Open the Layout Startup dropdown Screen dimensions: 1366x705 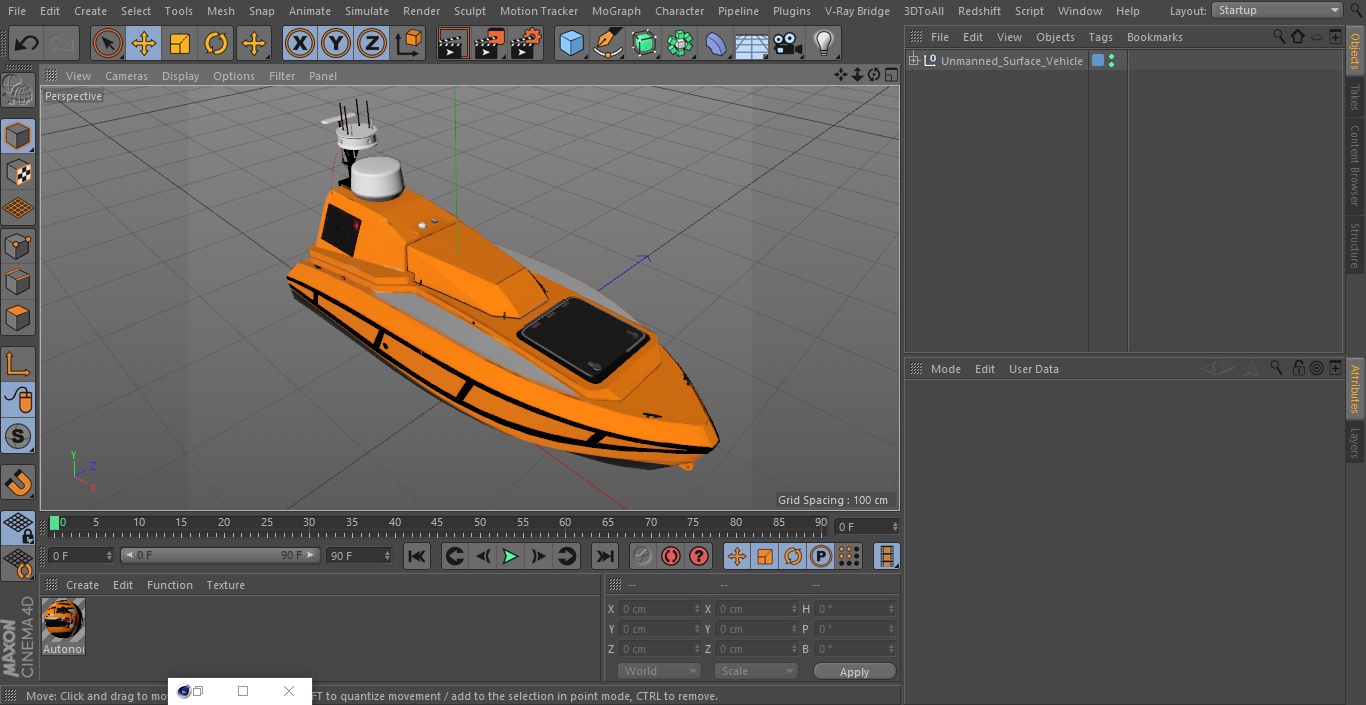tap(1277, 10)
